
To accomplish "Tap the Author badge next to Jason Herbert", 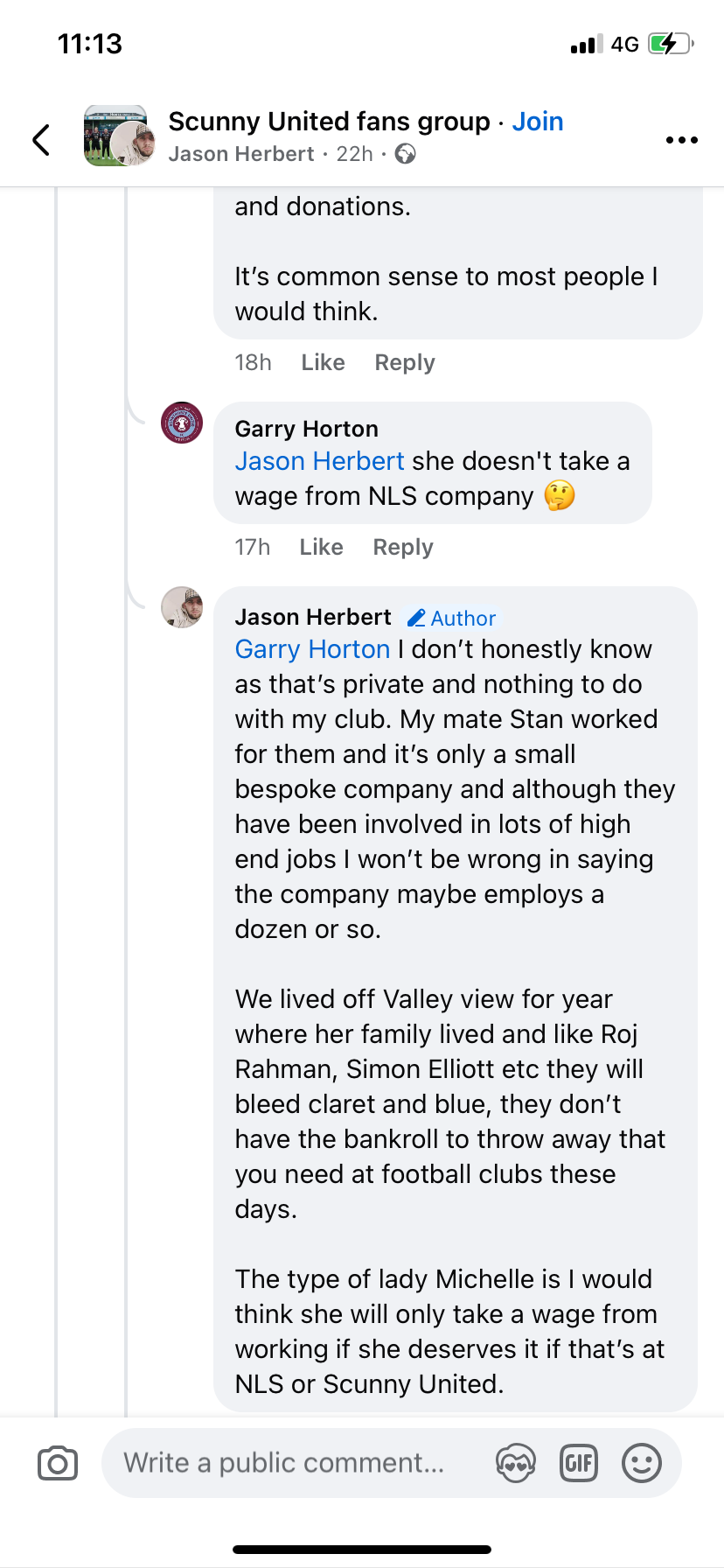I will 452,619.
